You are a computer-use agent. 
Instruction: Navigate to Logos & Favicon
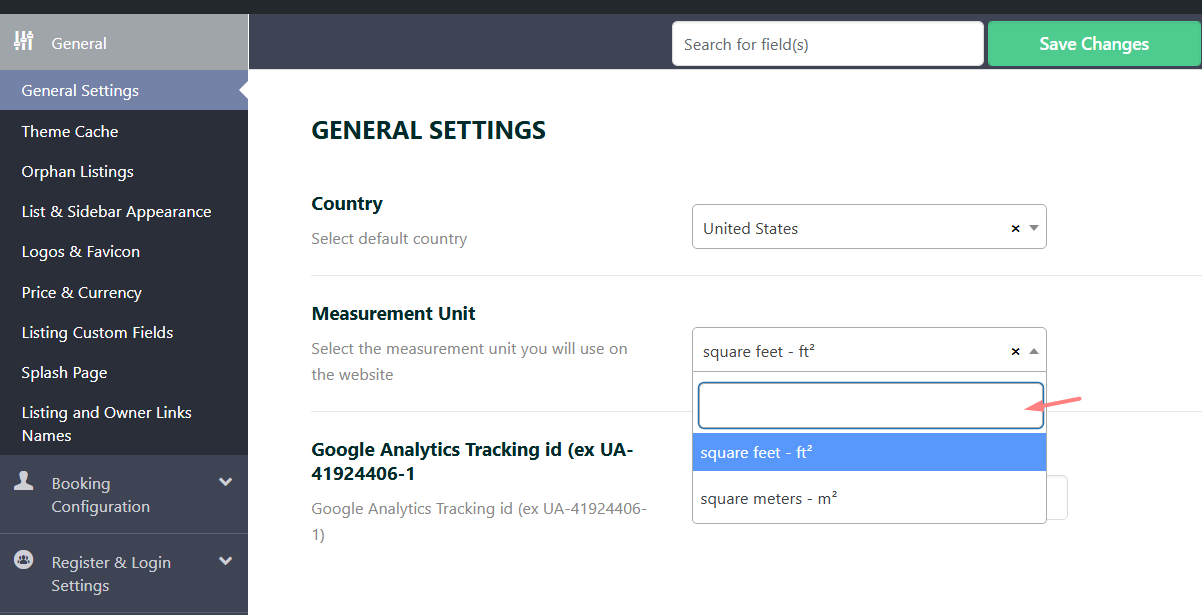coord(81,251)
